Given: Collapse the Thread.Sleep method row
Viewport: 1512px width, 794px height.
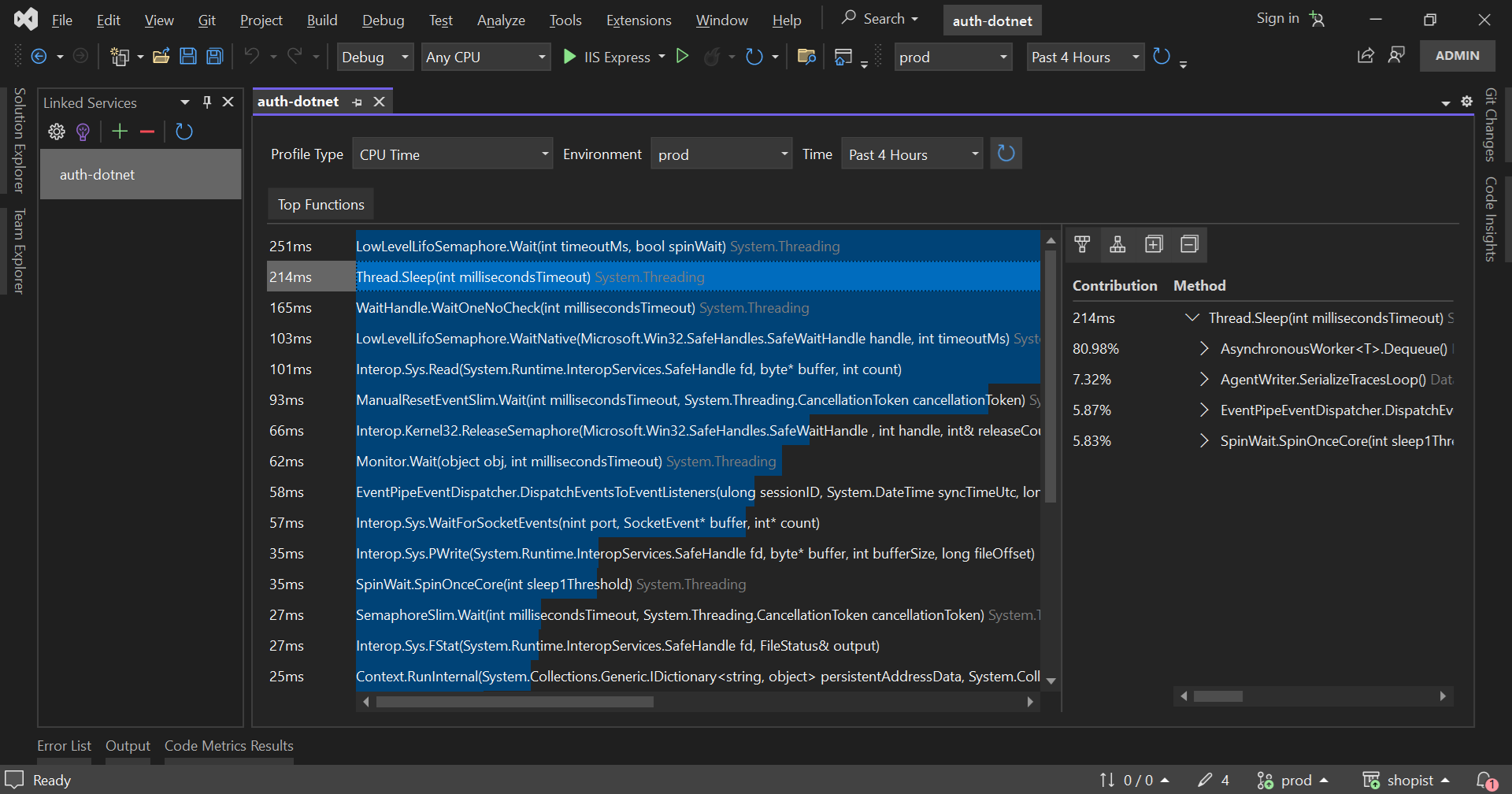Looking at the screenshot, I should 1191,317.
